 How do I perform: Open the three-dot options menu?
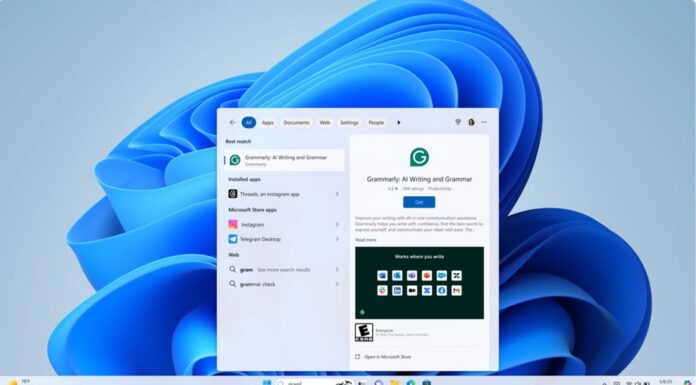[484, 122]
